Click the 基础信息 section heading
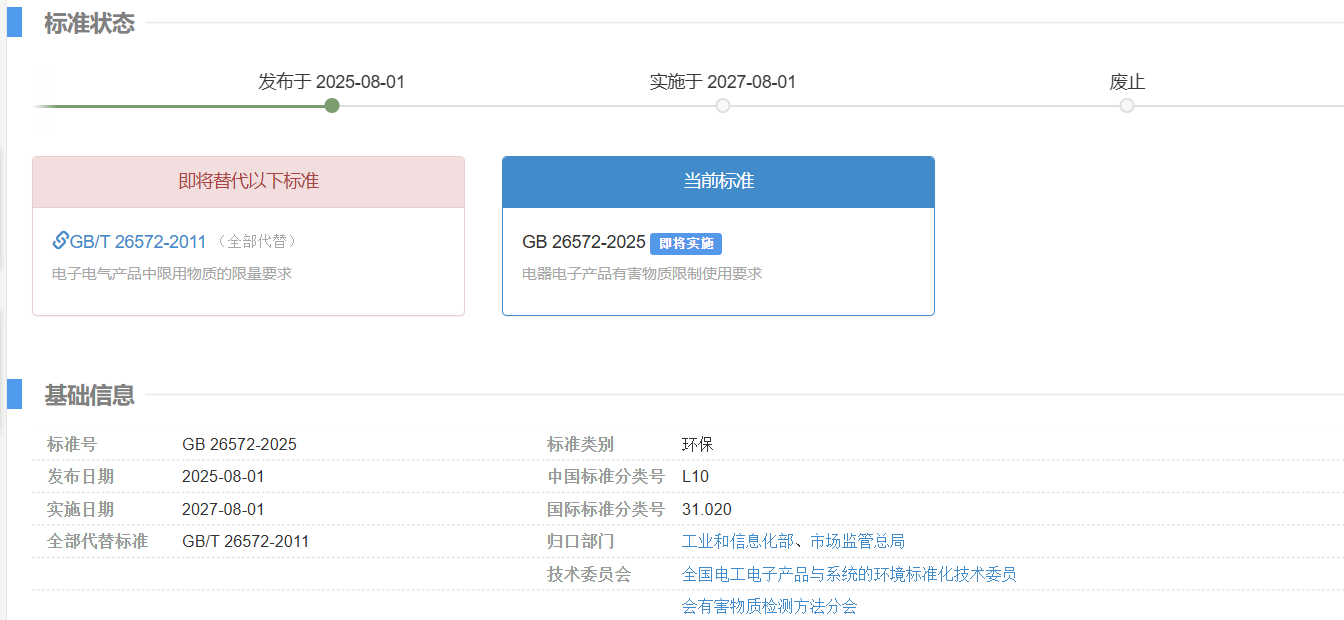The height and width of the screenshot is (620, 1344). click(89, 395)
